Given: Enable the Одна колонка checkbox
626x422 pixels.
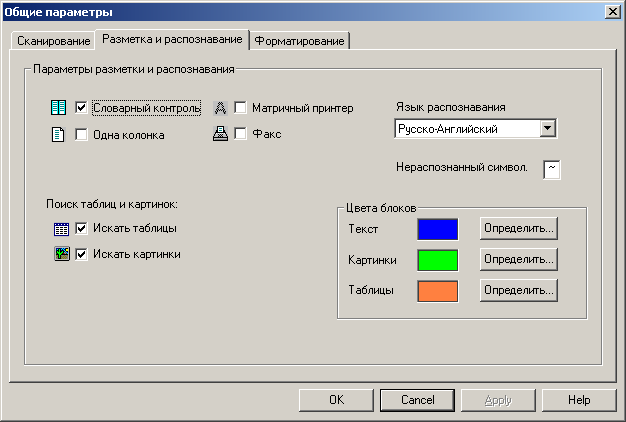Looking at the screenshot, I should point(81,135).
